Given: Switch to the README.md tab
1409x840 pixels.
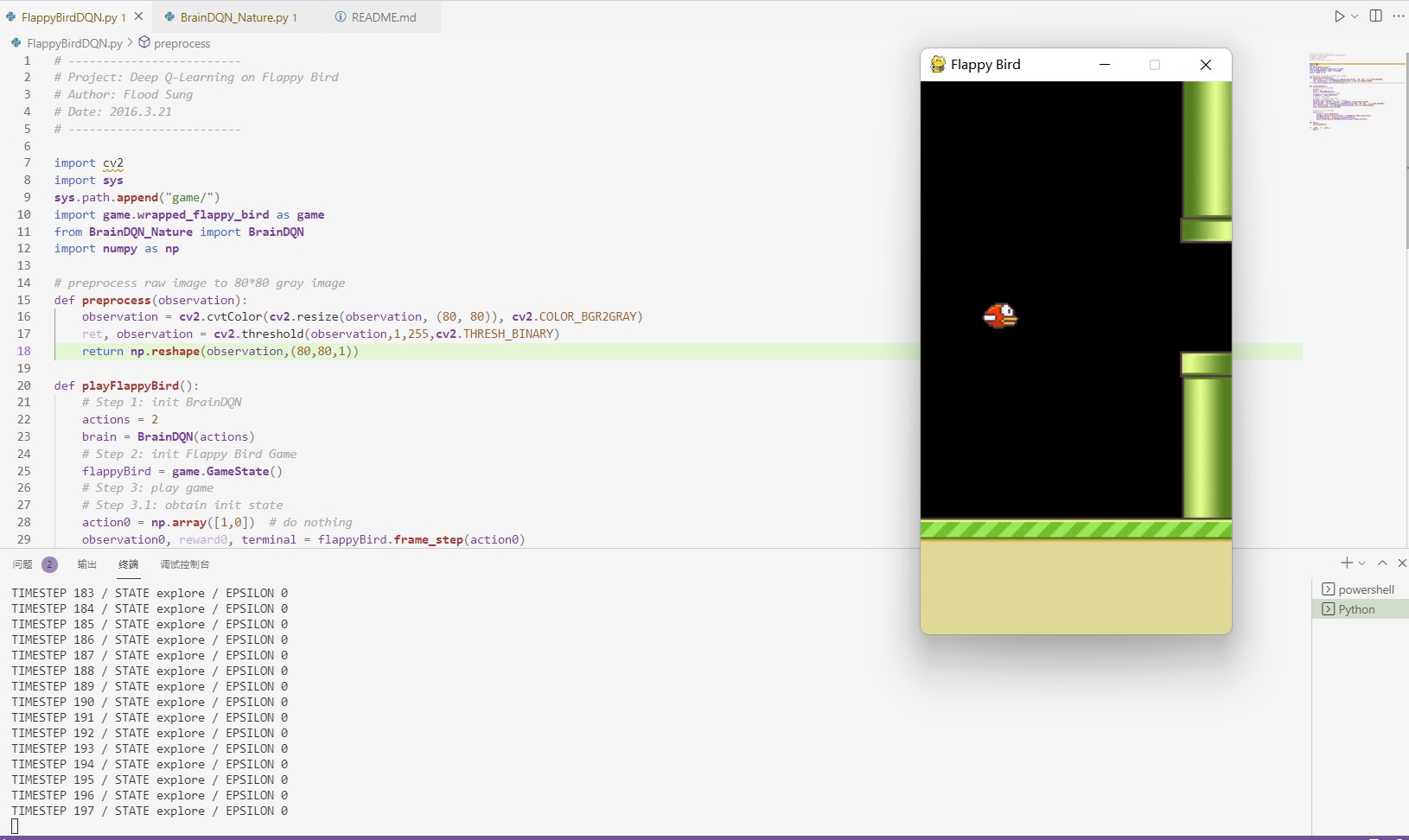Looking at the screenshot, I should (x=384, y=17).
